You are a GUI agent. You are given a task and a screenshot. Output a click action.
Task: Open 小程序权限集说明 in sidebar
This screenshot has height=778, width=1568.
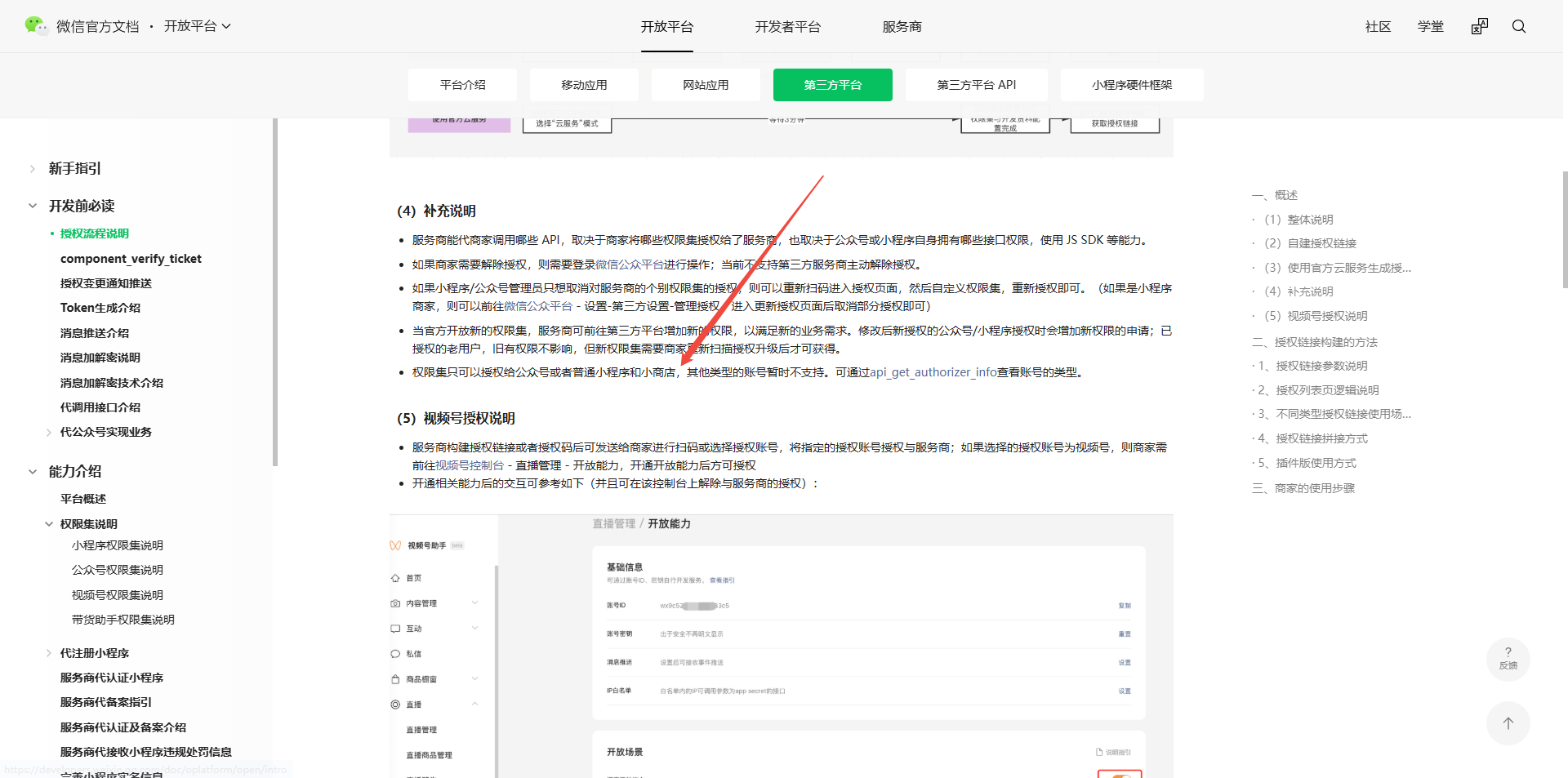(118, 545)
